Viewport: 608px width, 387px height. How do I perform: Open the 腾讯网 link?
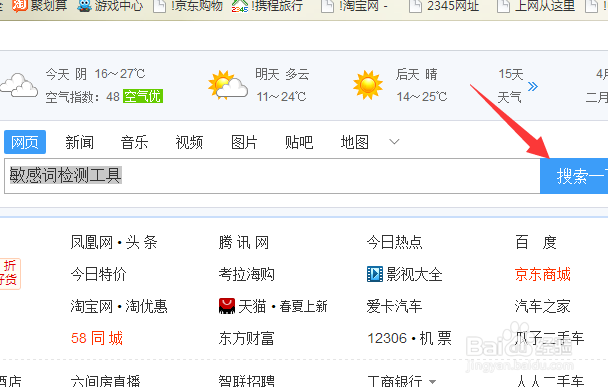pyautogui.click(x=244, y=243)
